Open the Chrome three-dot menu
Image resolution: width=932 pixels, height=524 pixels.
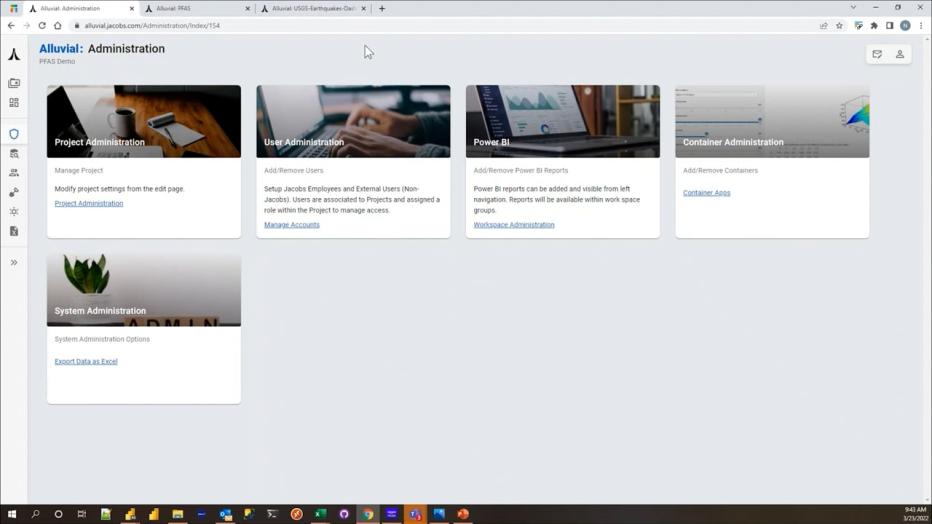click(x=921, y=26)
